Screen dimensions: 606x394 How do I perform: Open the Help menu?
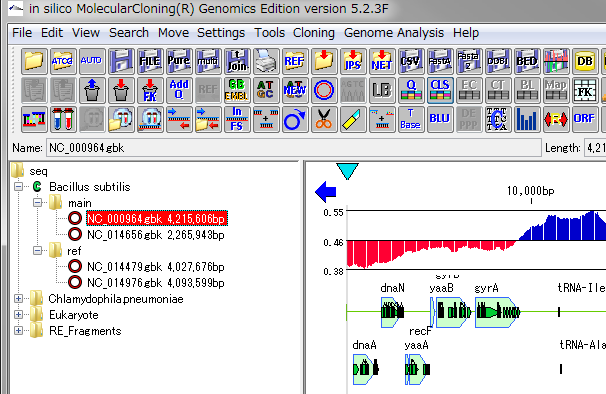pos(466,33)
